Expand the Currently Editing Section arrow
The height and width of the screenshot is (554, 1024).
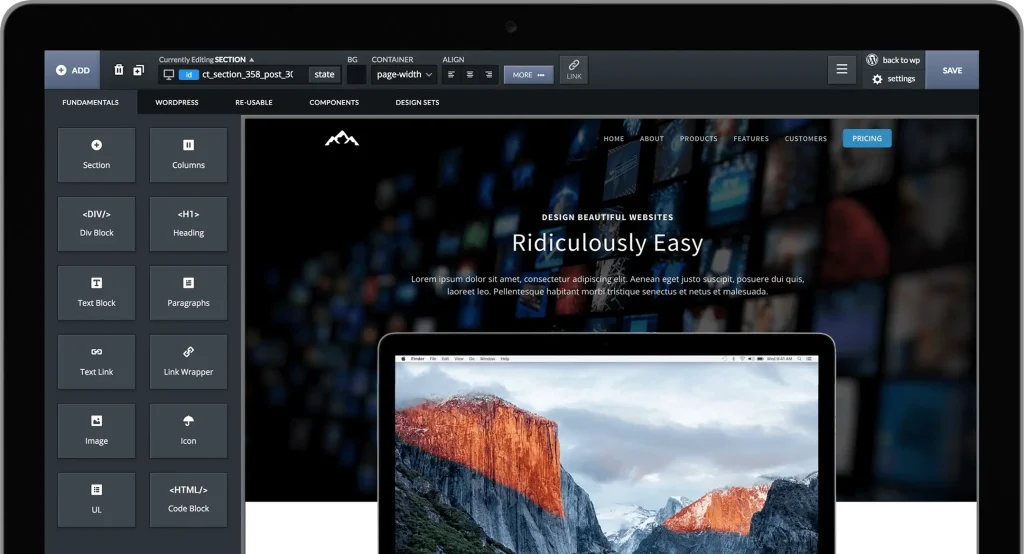click(x=252, y=60)
